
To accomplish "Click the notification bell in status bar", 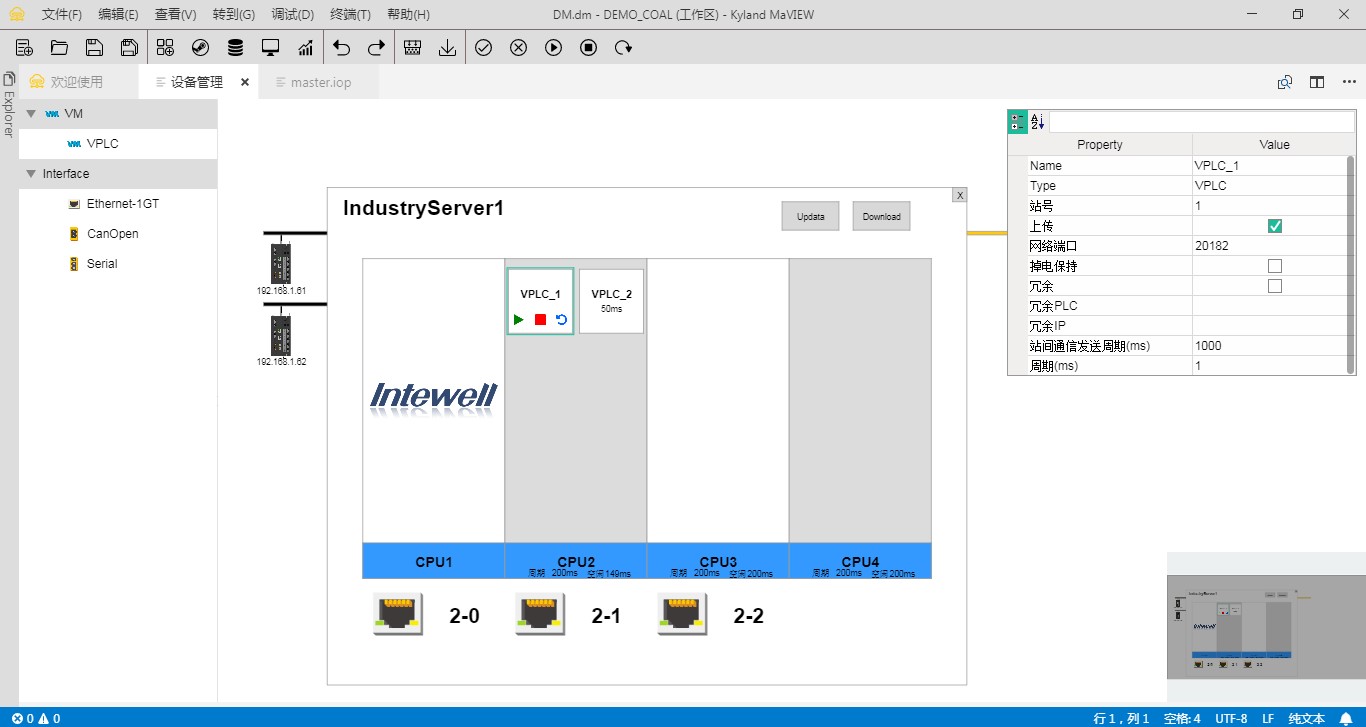I will tap(1346, 718).
